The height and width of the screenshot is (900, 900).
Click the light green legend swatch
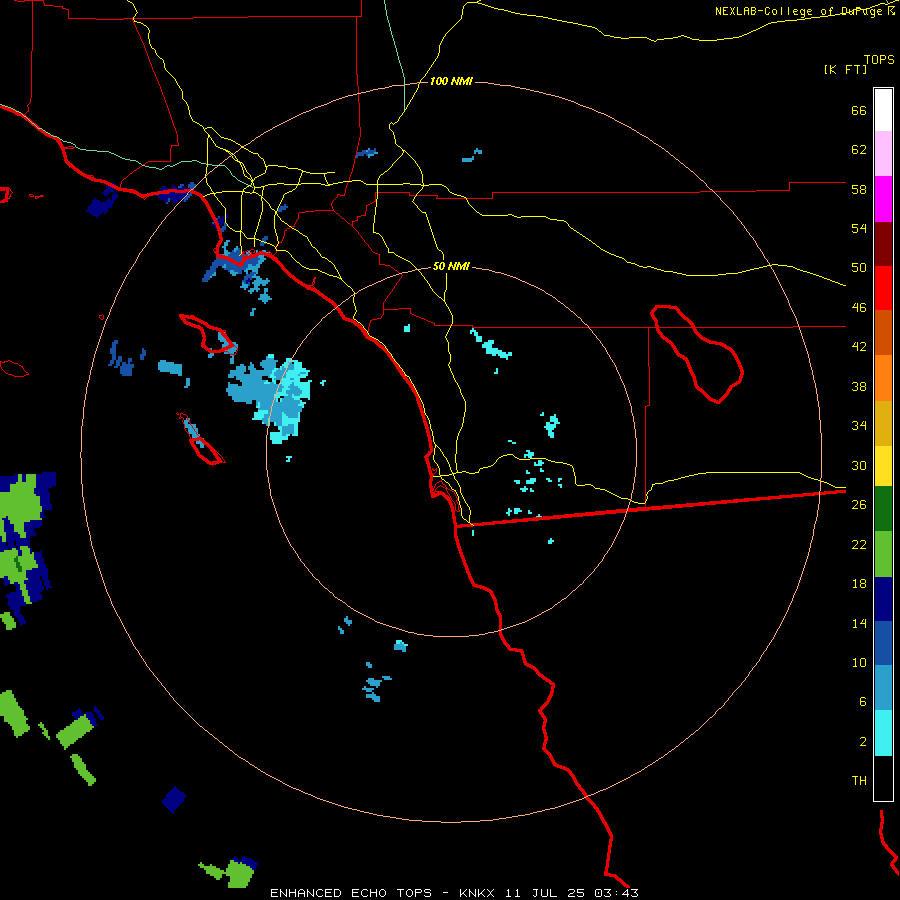[x=883, y=554]
